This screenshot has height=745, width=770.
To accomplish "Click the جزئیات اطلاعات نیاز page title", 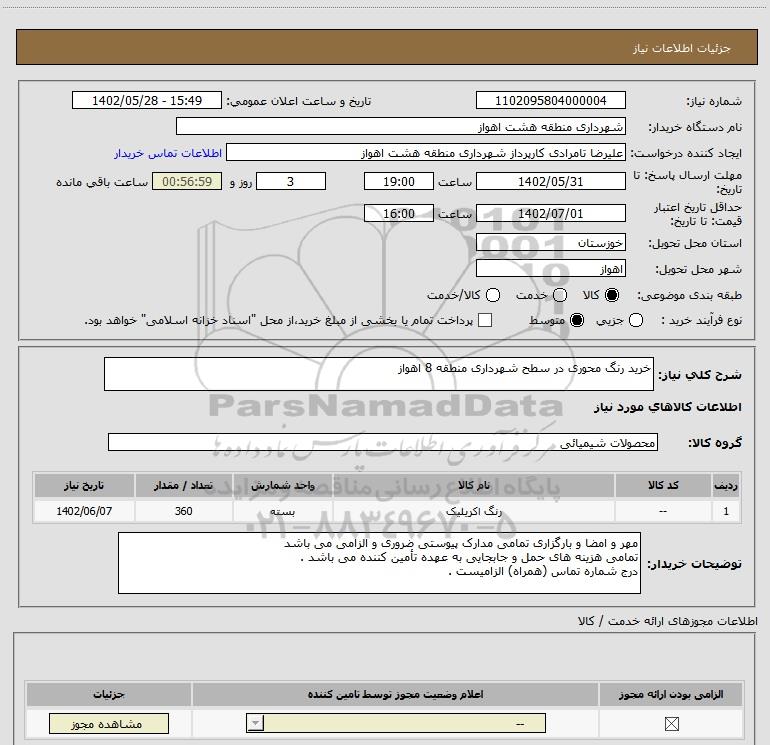I will pyautogui.click(x=681, y=48).
